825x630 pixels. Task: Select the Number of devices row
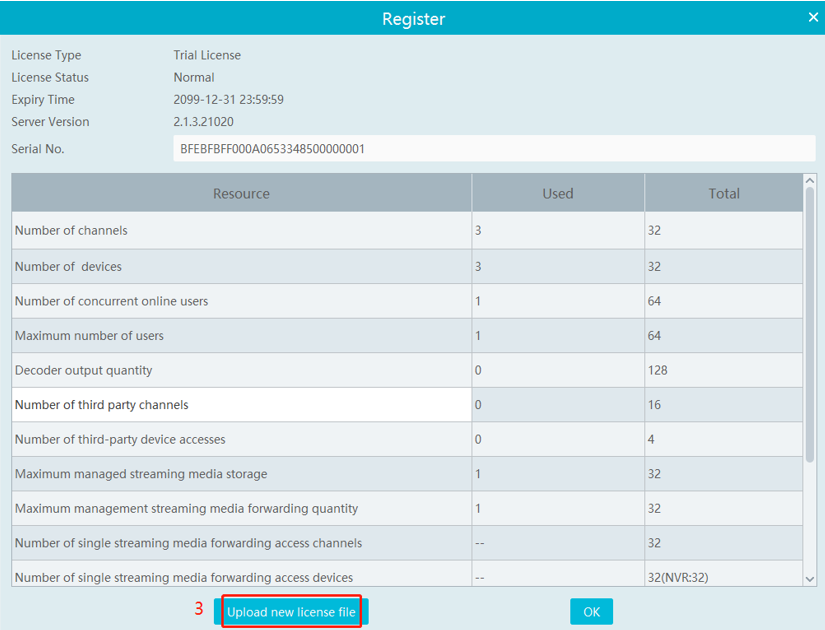241,267
